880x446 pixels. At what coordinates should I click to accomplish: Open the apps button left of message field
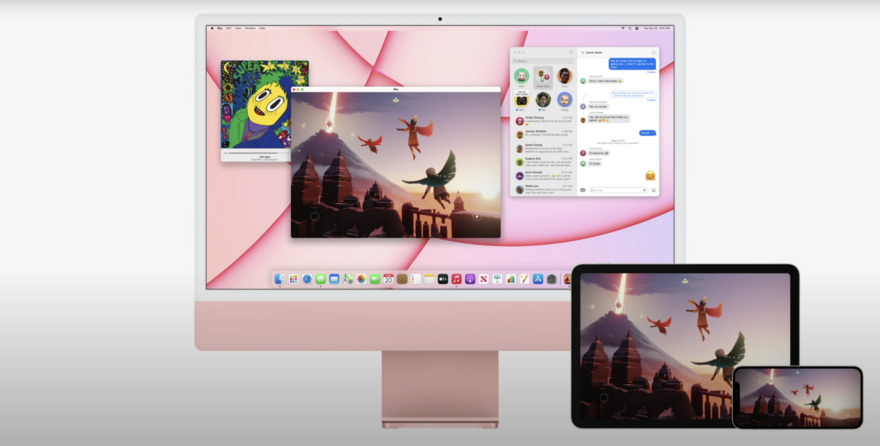click(583, 190)
